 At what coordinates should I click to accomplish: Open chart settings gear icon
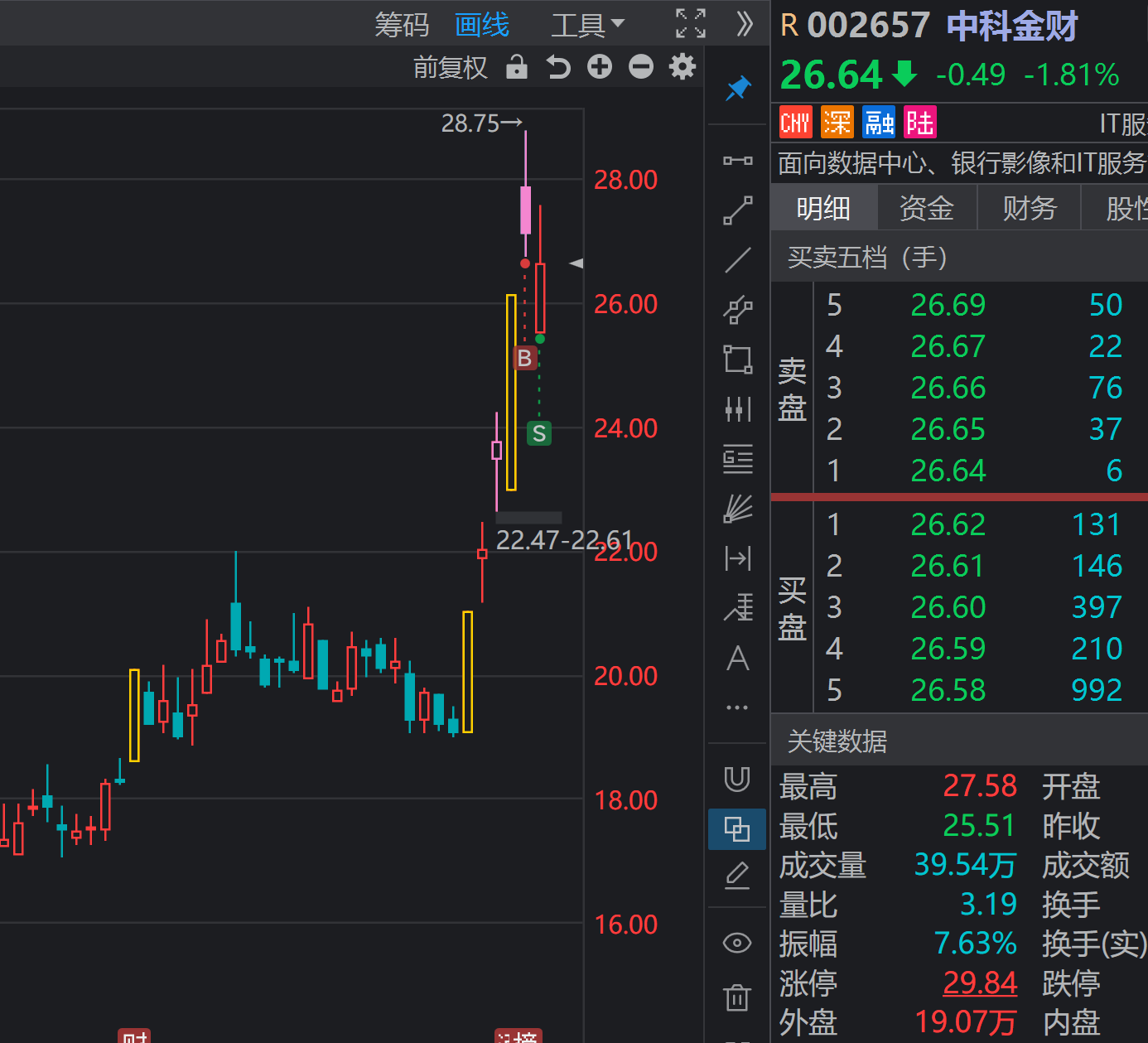coord(683,67)
